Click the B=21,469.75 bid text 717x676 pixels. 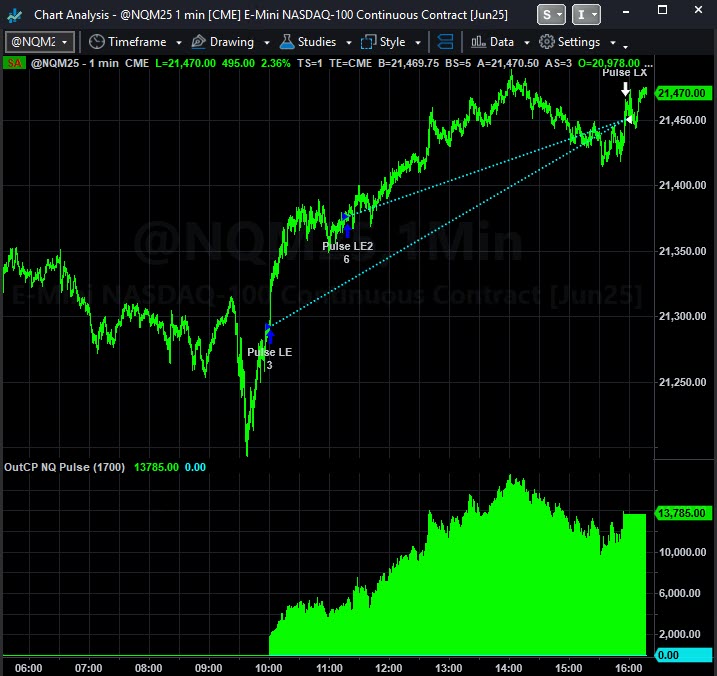(x=408, y=63)
